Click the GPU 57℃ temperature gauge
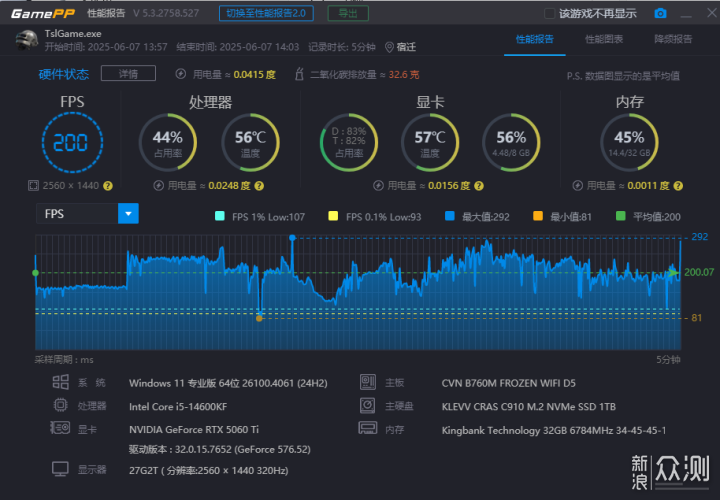The width and height of the screenshot is (720, 500). click(430, 143)
